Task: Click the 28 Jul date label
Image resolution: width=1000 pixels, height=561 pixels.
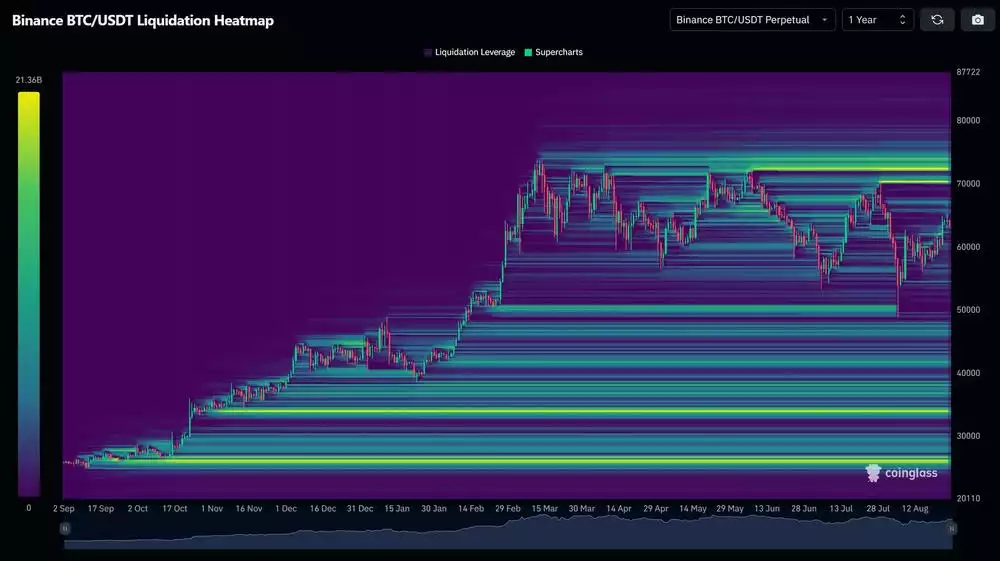Action: (878, 509)
